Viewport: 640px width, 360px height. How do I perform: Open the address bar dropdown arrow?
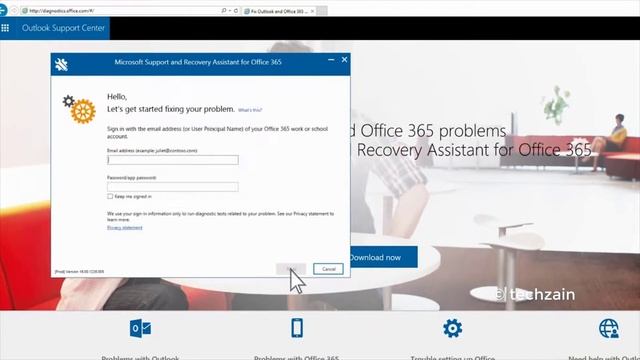230,11
